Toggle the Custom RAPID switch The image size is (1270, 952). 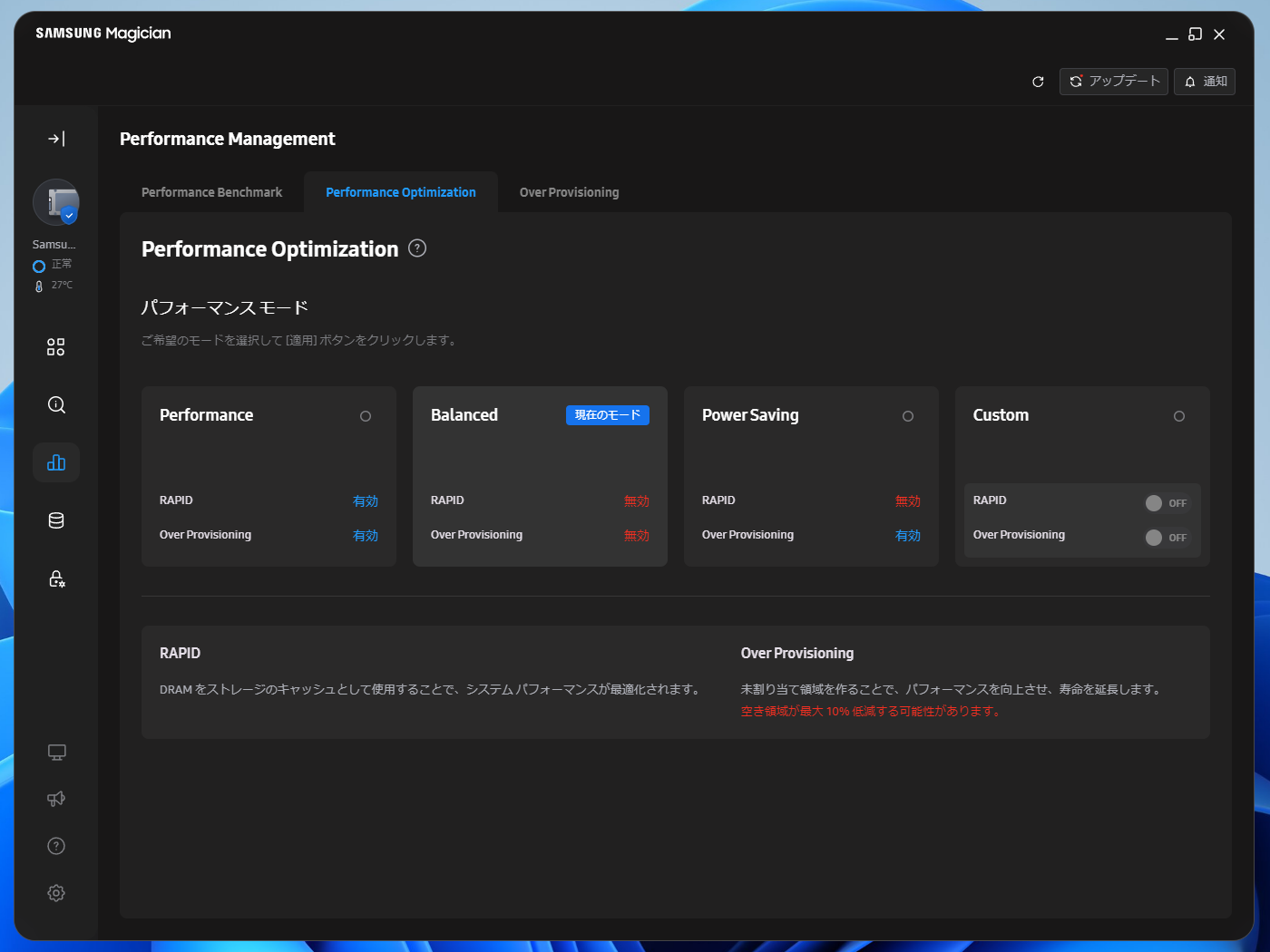(x=1167, y=503)
